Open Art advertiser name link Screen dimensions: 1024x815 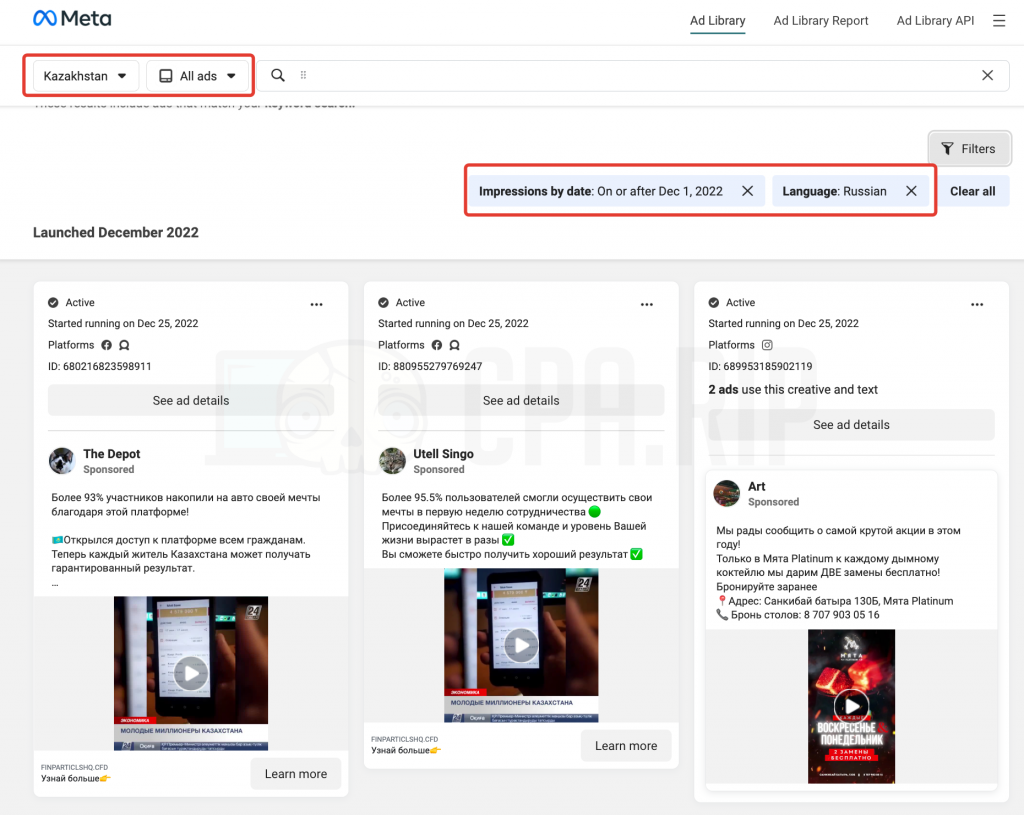[756, 487]
